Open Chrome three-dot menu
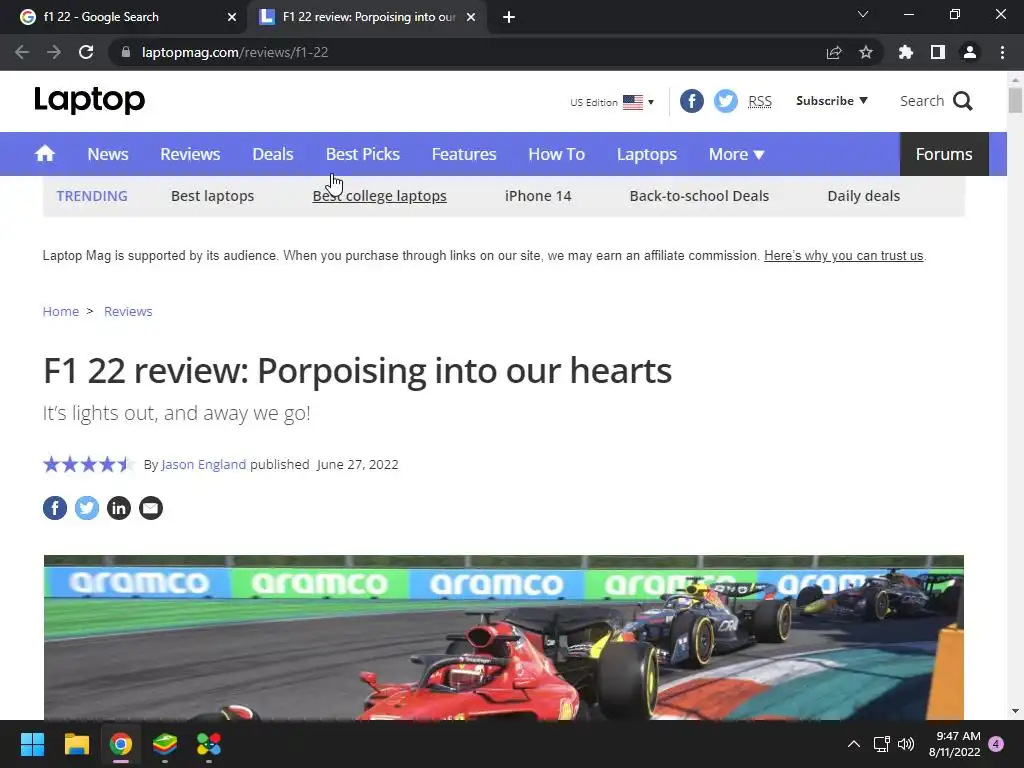The width and height of the screenshot is (1024, 768). (1002, 52)
